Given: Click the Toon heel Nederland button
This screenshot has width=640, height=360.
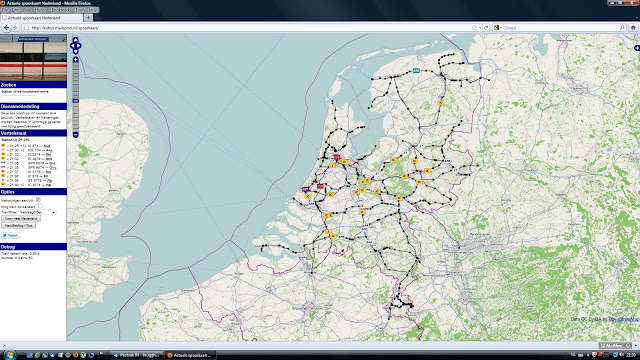Looking at the screenshot, I should [x=21, y=219].
